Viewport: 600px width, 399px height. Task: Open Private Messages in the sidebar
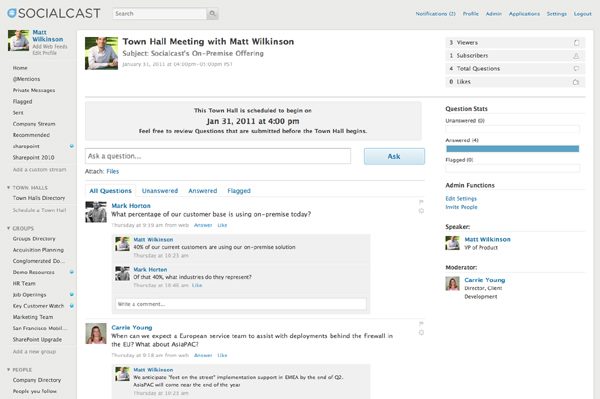click(34, 90)
